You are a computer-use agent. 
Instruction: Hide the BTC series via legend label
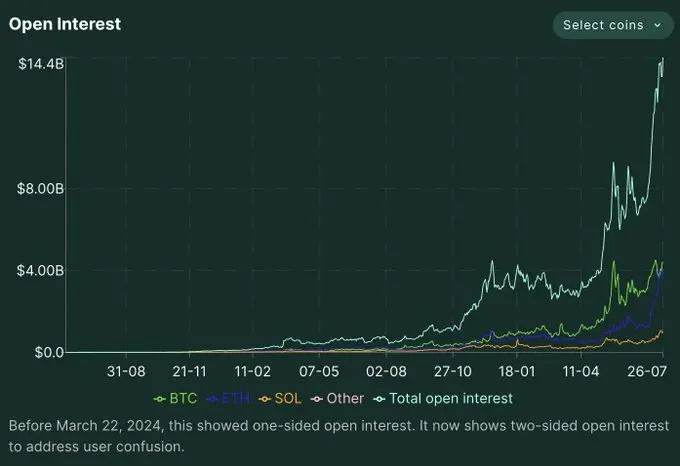[183, 398]
